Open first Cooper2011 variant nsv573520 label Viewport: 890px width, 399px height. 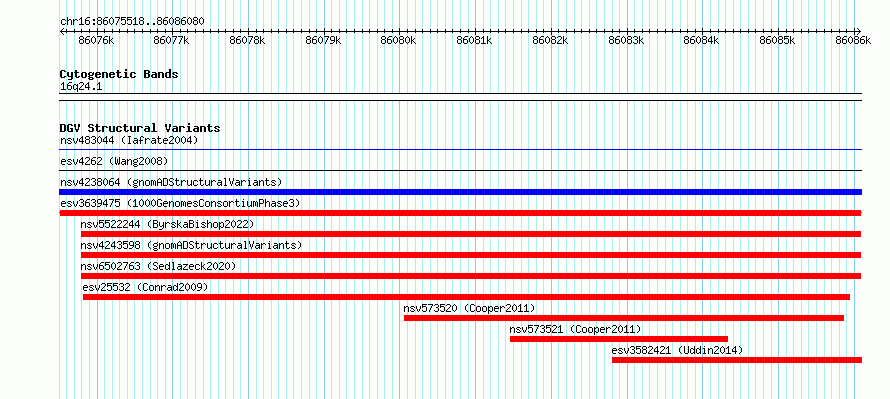(x=469, y=308)
